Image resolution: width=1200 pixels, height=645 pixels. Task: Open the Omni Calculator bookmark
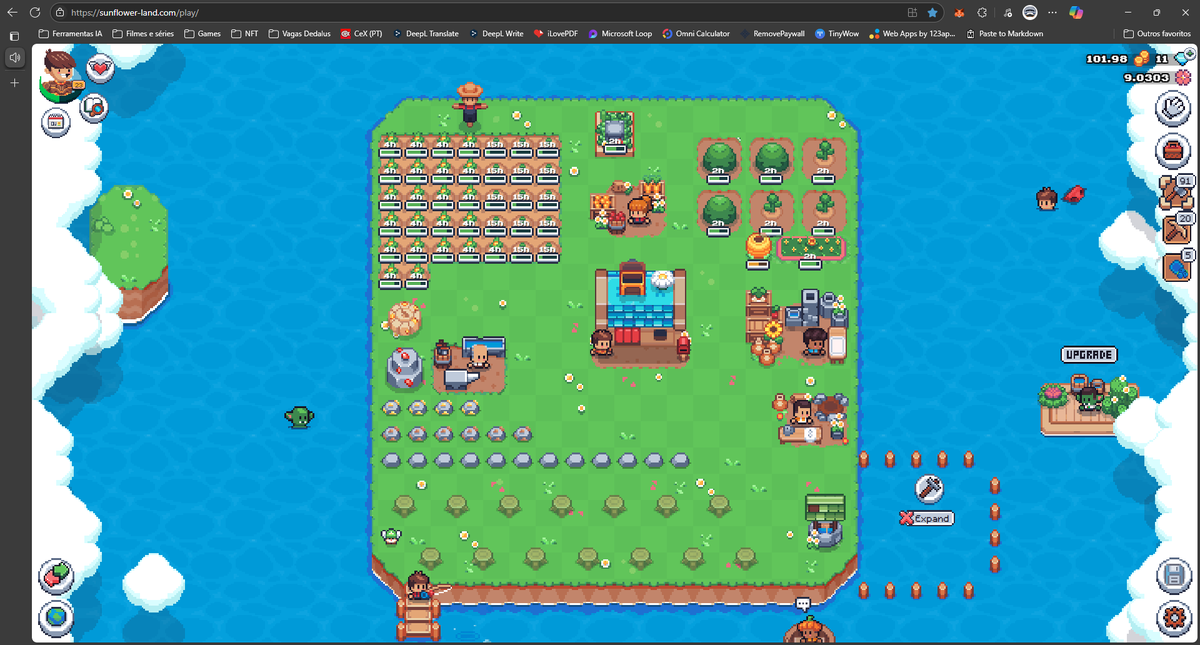(x=695, y=33)
